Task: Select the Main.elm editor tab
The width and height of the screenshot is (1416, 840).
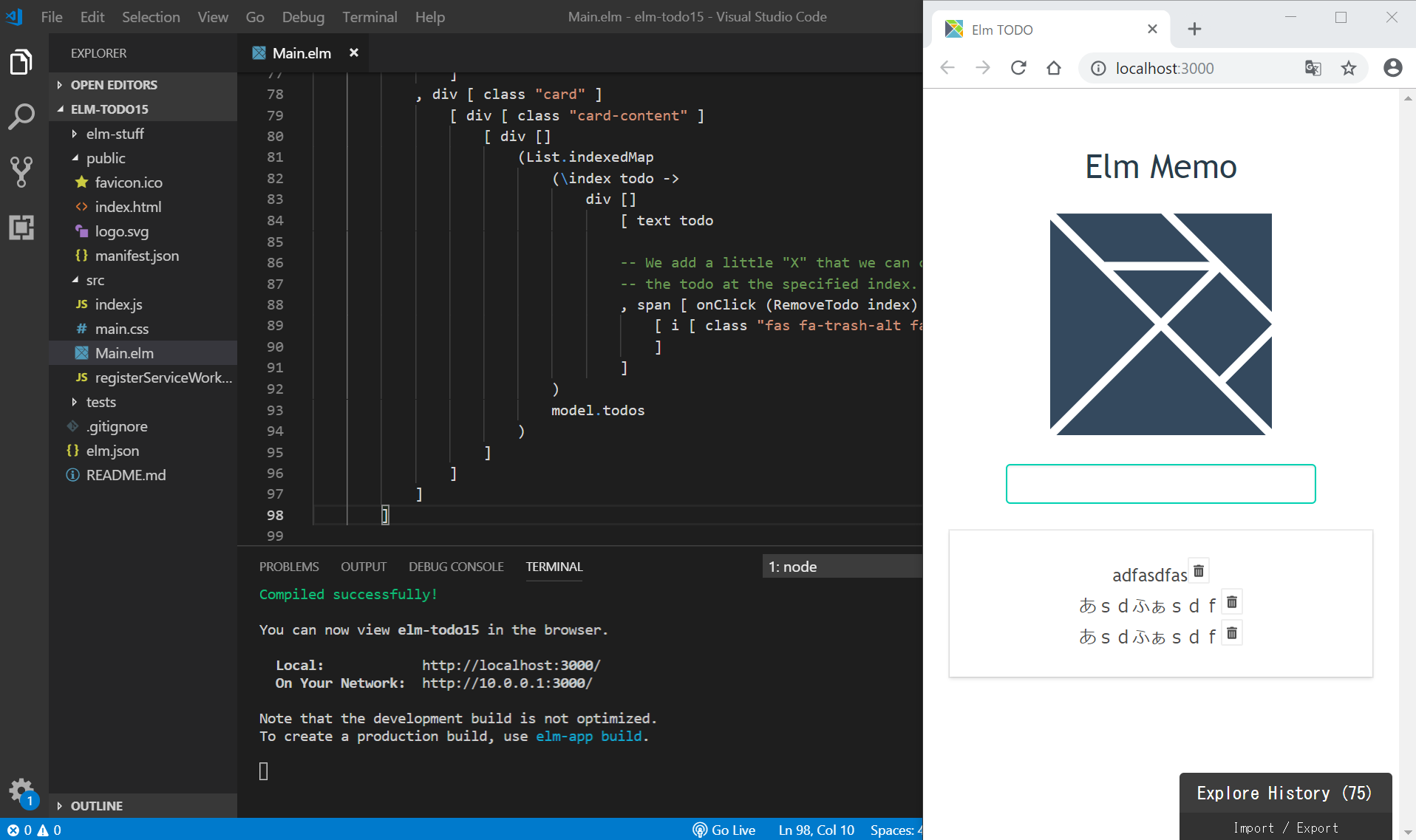Action: pyautogui.click(x=302, y=52)
